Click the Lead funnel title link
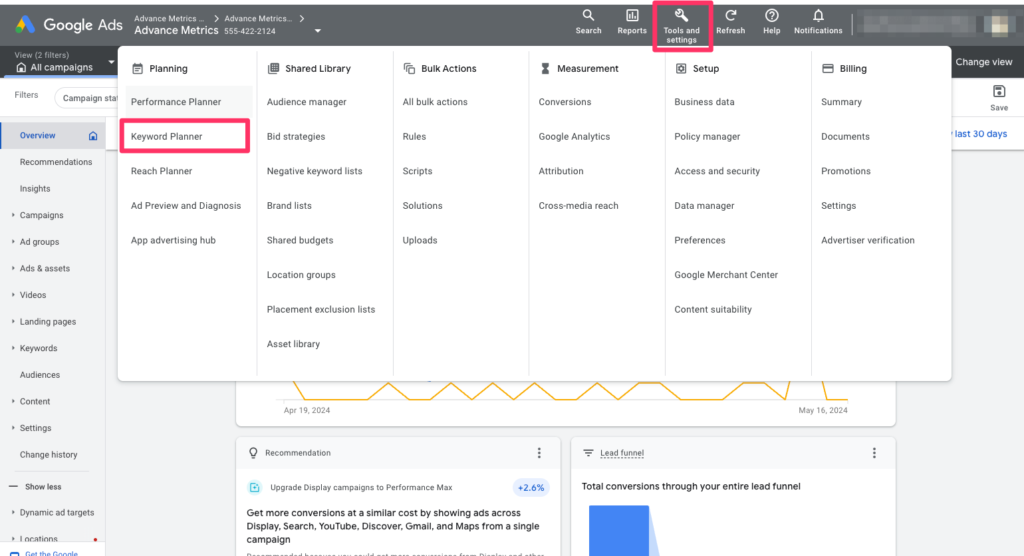 tap(622, 453)
